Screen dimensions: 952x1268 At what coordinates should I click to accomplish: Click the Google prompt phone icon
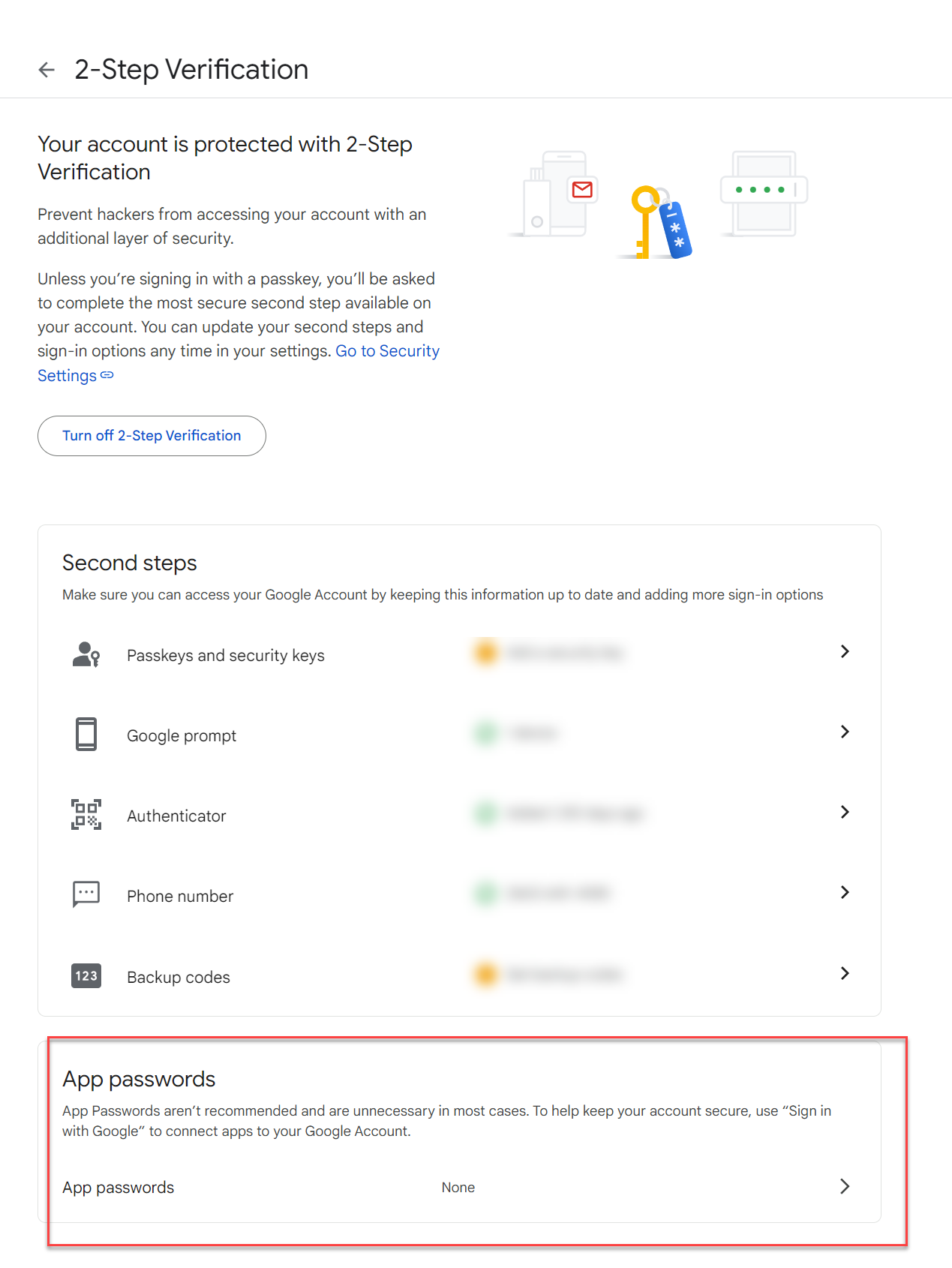click(x=86, y=734)
